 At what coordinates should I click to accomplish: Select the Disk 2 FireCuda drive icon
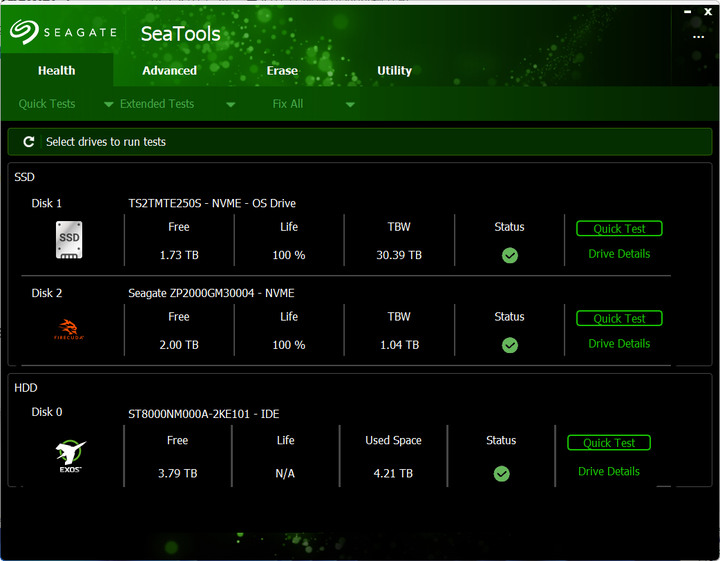69,329
